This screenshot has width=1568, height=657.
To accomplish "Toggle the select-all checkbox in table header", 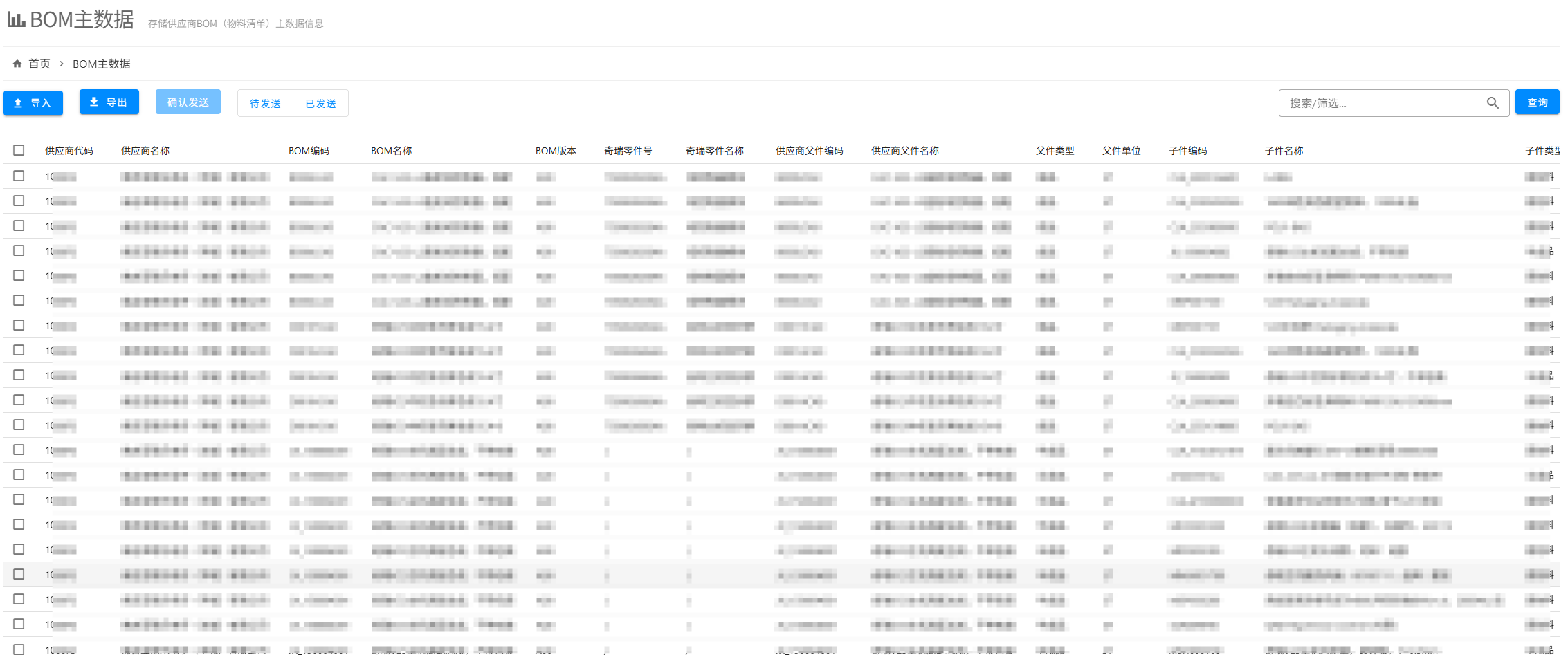I will [19, 150].
